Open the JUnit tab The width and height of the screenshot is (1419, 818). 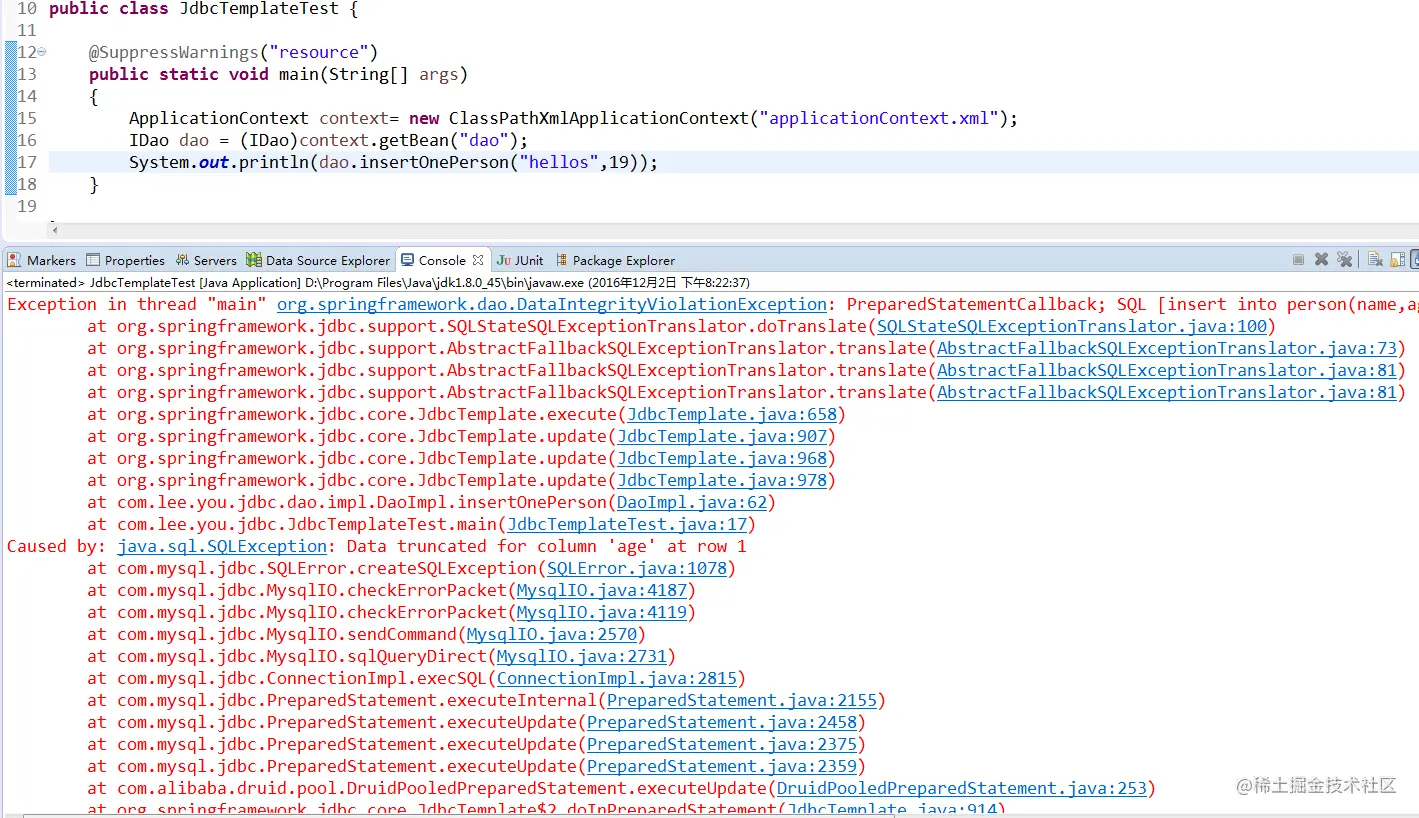[x=521, y=260]
